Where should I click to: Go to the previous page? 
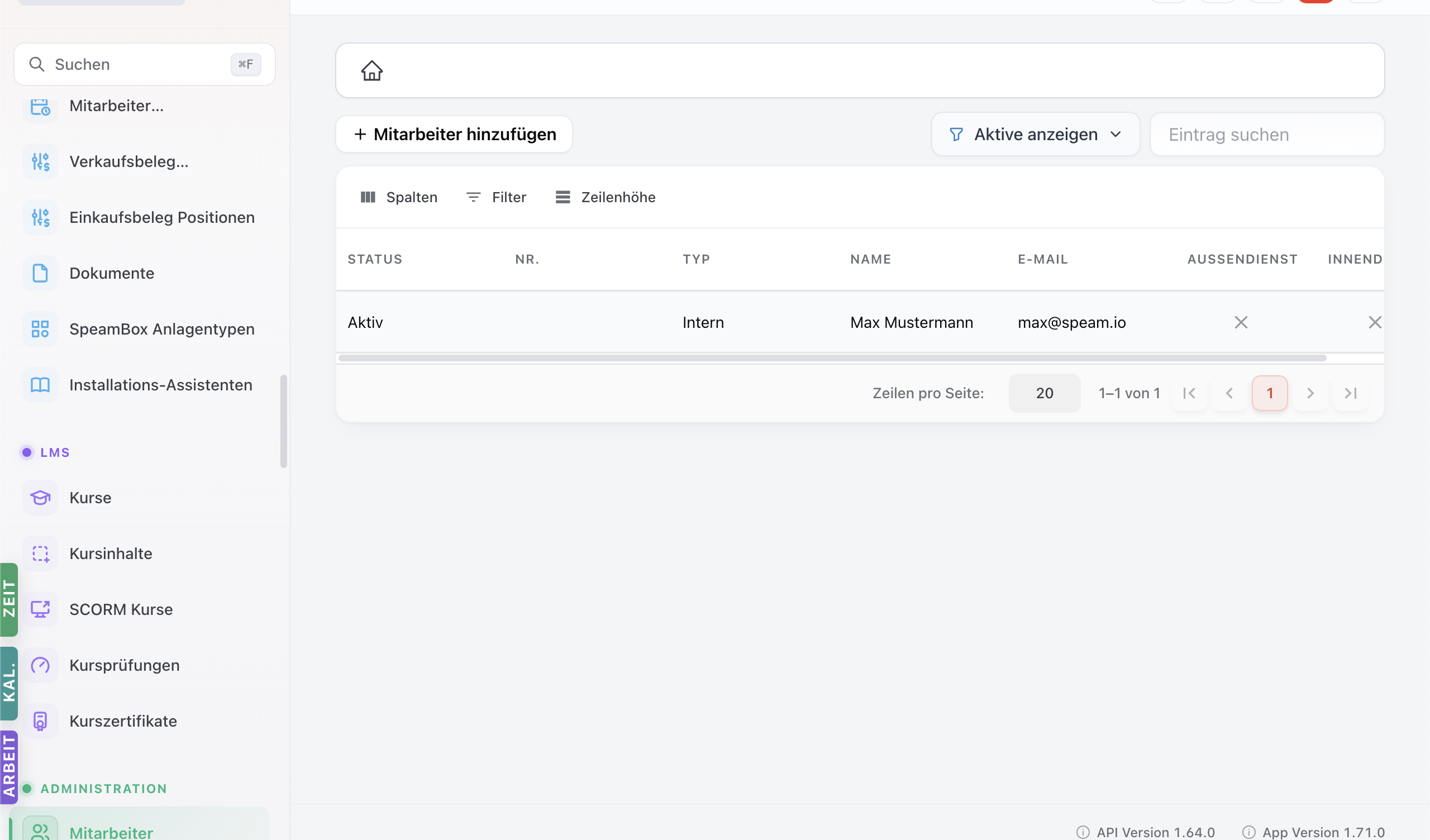(1229, 393)
